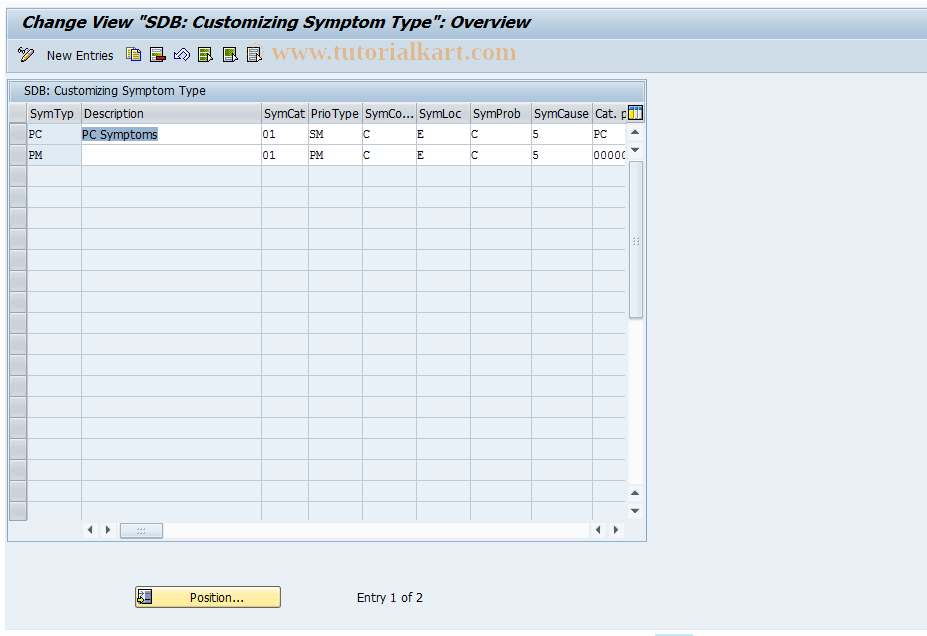Image resolution: width=927 pixels, height=636 pixels.
Task: Click the SymCat column header
Action: [284, 113]
